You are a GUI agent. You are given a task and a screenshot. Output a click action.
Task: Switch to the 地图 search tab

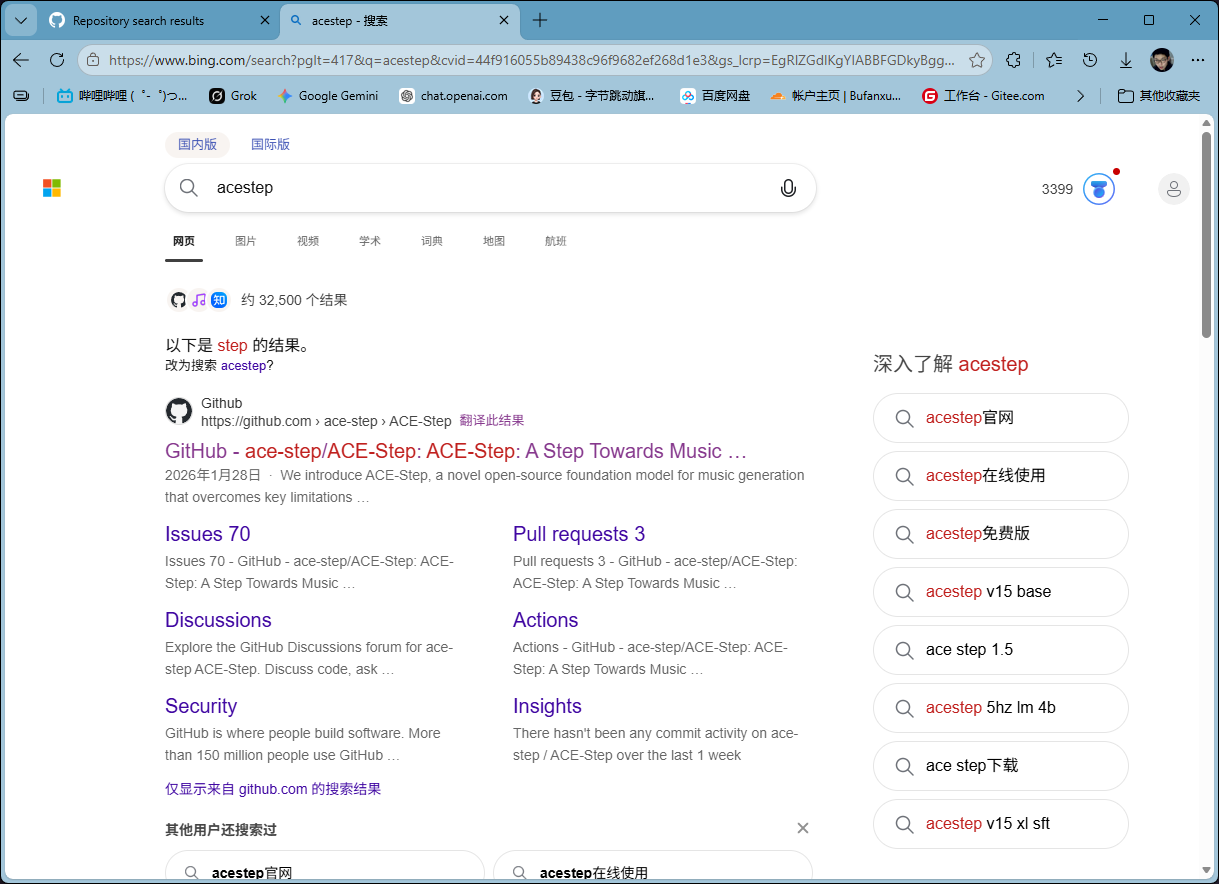tap(494, 241)
